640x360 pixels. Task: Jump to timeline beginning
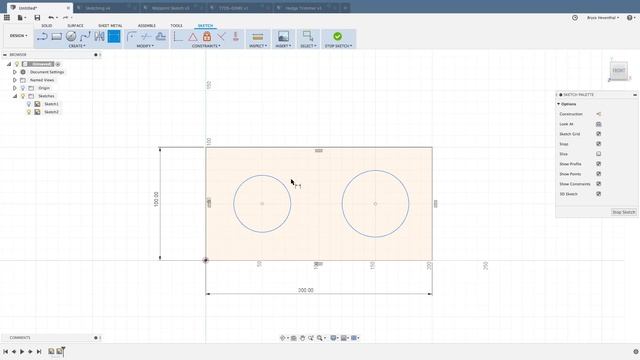click(5, 351)
